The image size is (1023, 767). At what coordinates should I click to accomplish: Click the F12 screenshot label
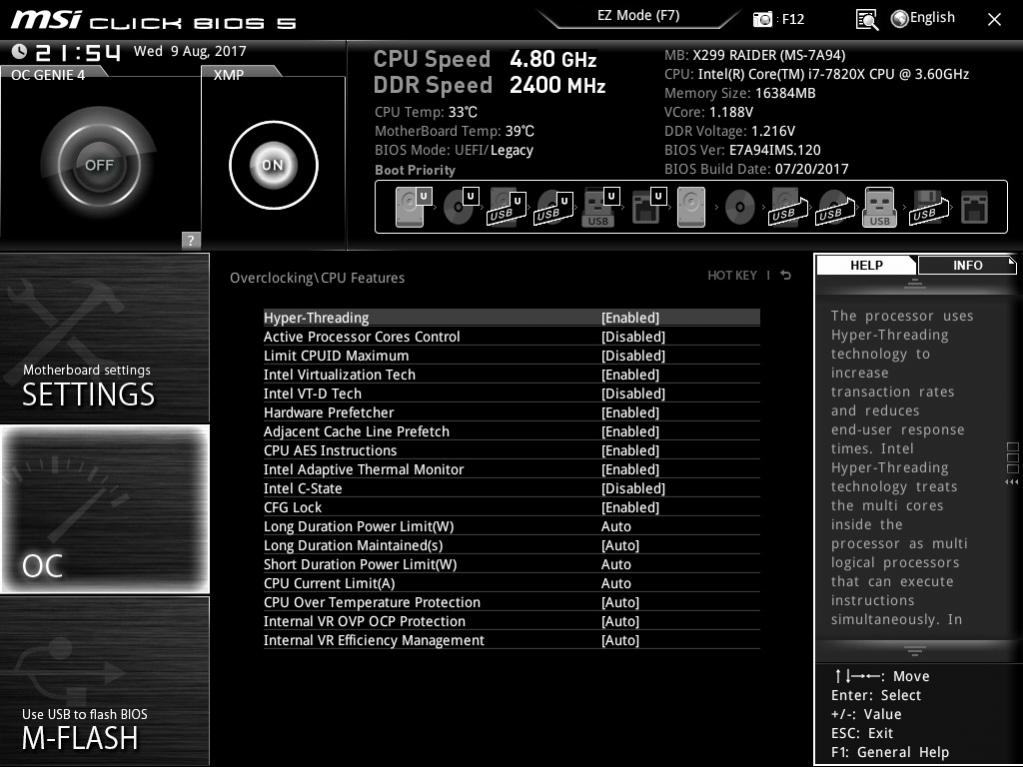point(793,20)
